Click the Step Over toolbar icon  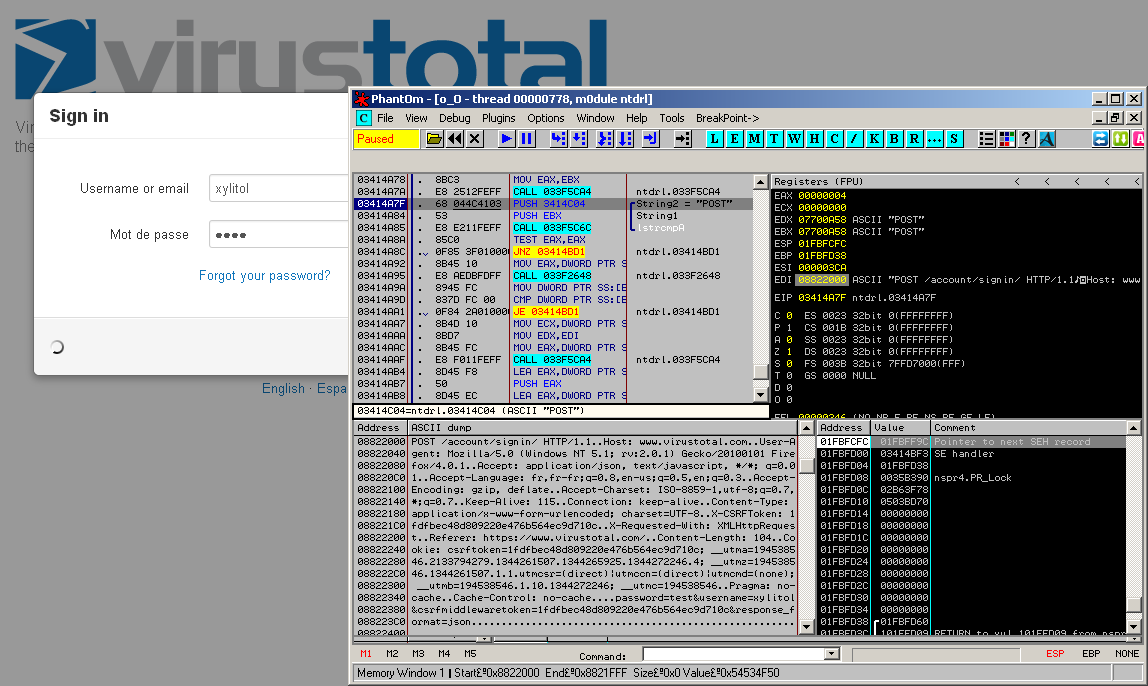pos(579,139)
